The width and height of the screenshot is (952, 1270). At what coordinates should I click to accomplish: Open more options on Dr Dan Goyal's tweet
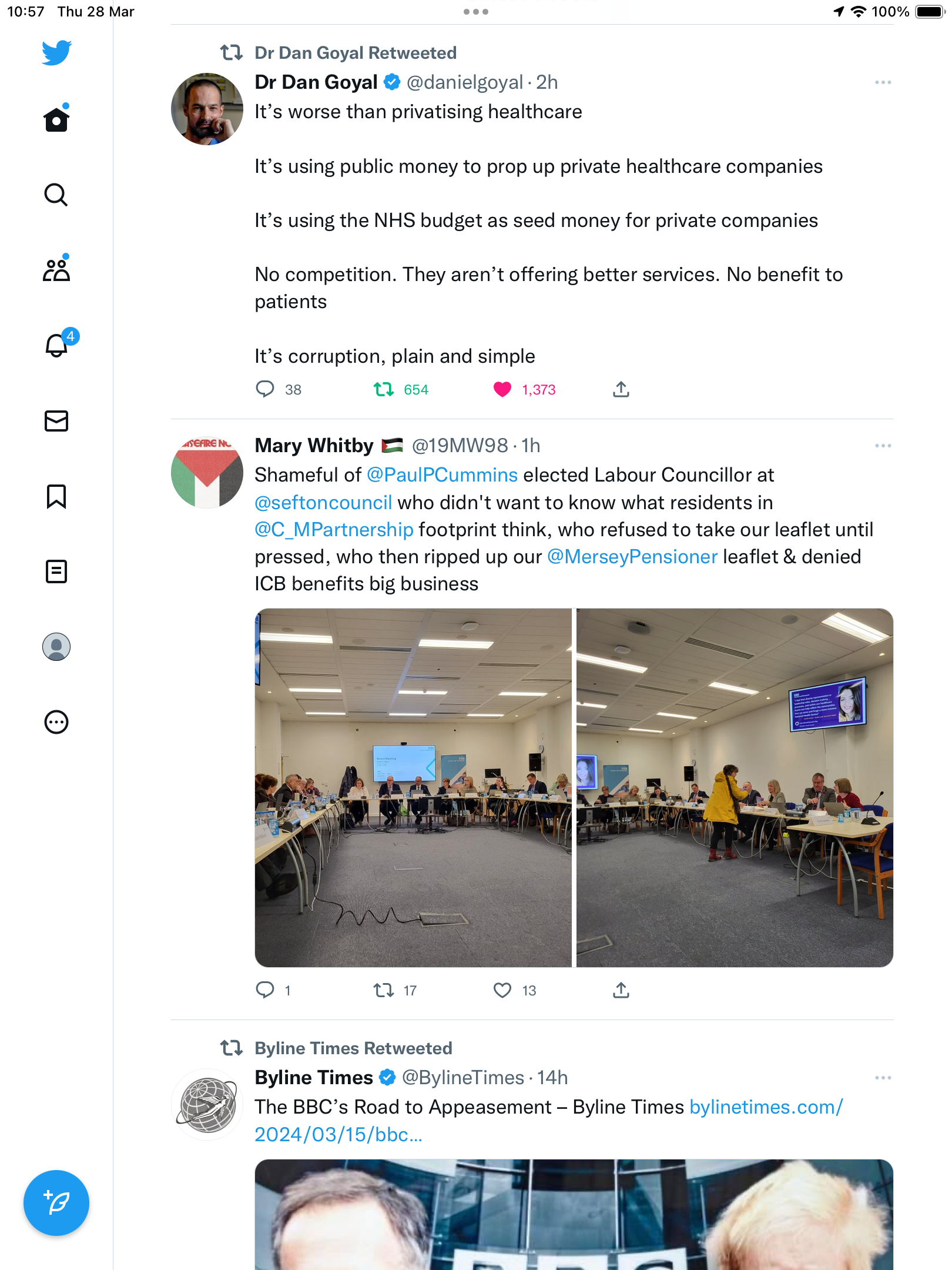[x=883, y=82]
